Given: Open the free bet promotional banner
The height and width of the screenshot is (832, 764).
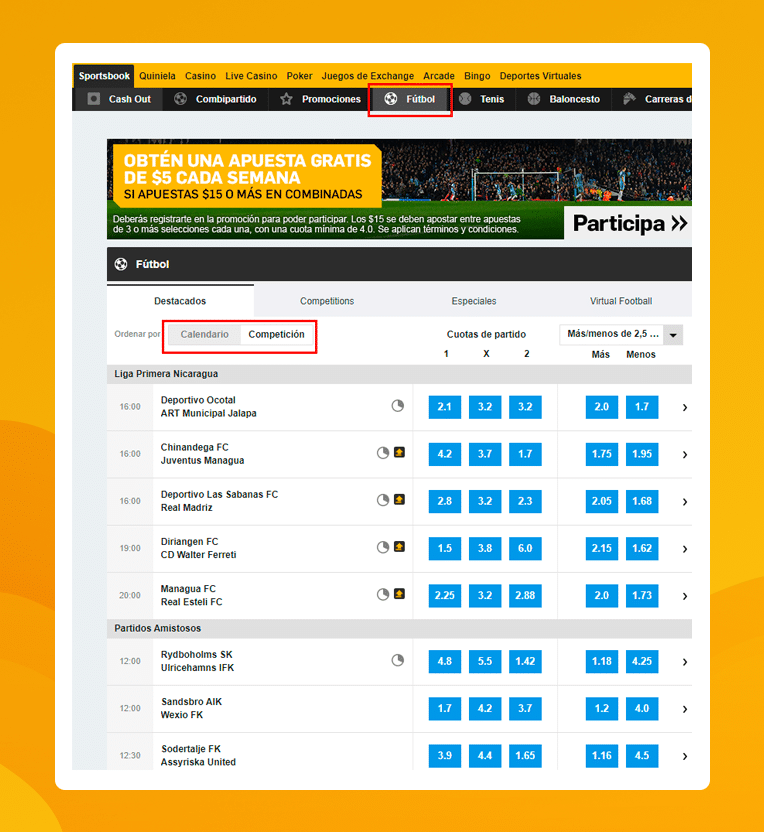Looking at the screenshot, I should 399,189.
